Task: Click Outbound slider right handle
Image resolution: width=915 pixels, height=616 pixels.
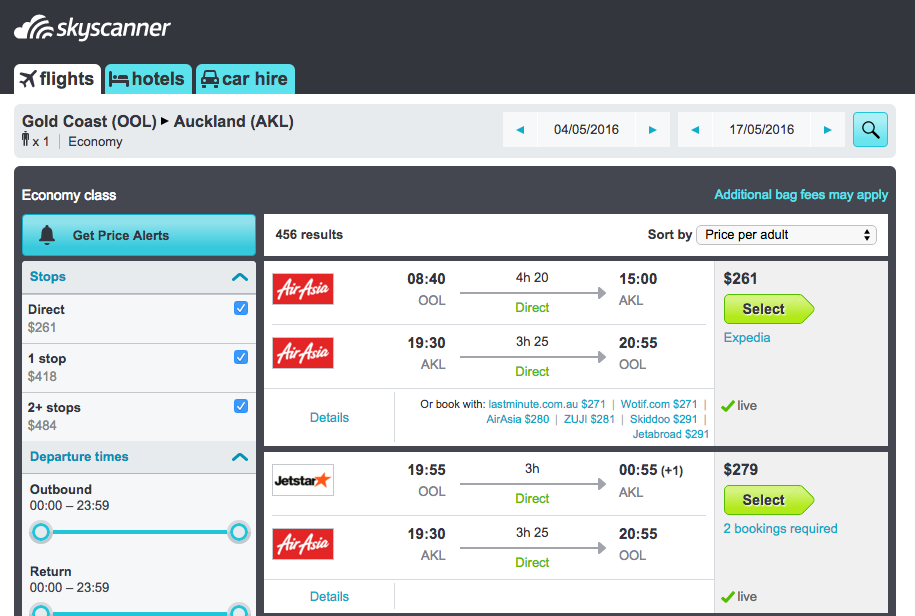Action: click(x=239, y=532)
